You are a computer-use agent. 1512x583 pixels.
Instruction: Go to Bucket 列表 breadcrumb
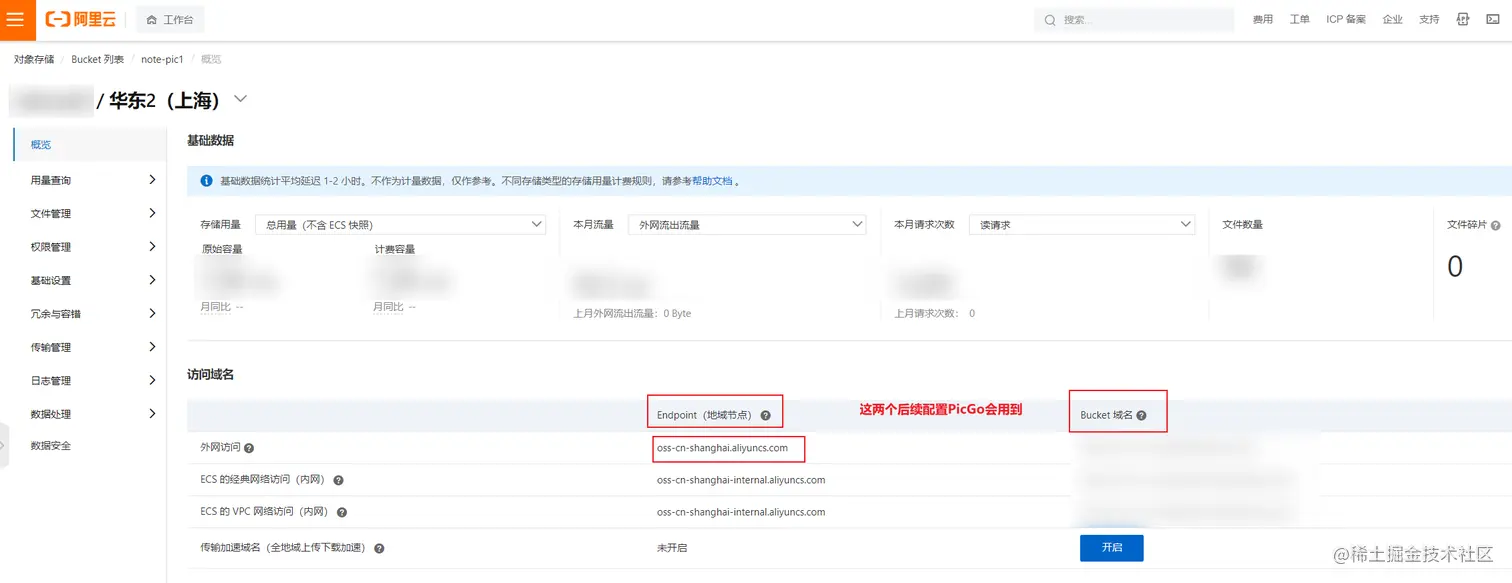point(98,59)
